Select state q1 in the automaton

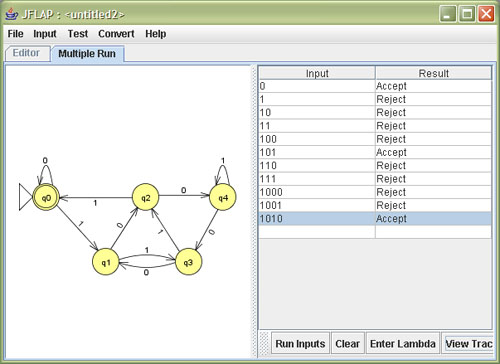click(x=106, y=262)
